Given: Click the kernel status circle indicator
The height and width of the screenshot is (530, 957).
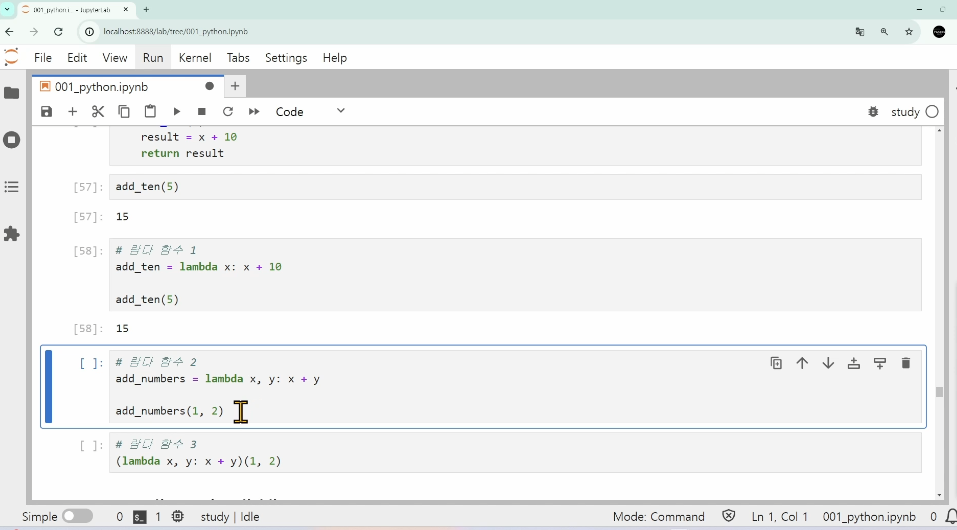Looking at the screenshot, I should [x=932, y=112].
